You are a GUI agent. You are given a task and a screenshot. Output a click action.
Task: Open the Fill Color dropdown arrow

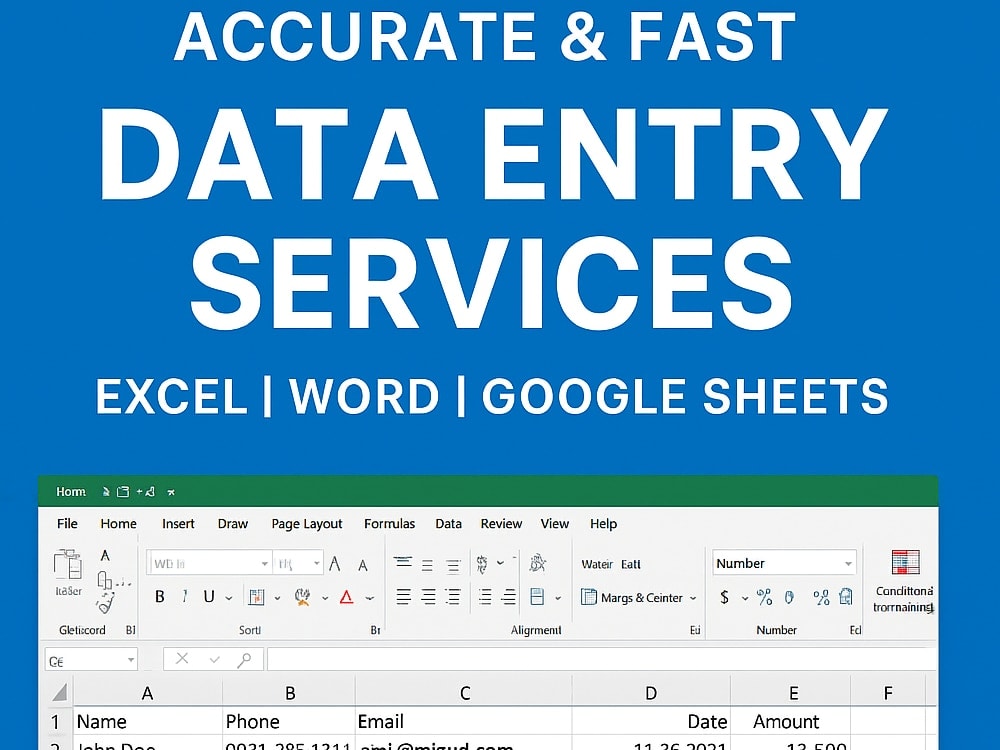[325, 598]
